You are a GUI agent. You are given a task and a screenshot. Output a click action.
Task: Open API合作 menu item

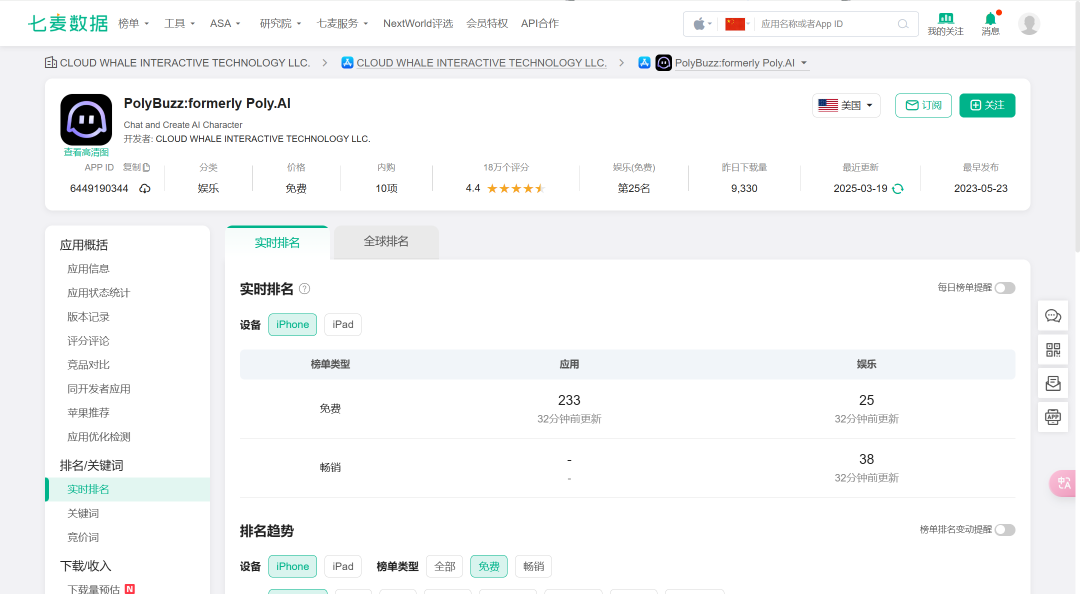[540, 23]
